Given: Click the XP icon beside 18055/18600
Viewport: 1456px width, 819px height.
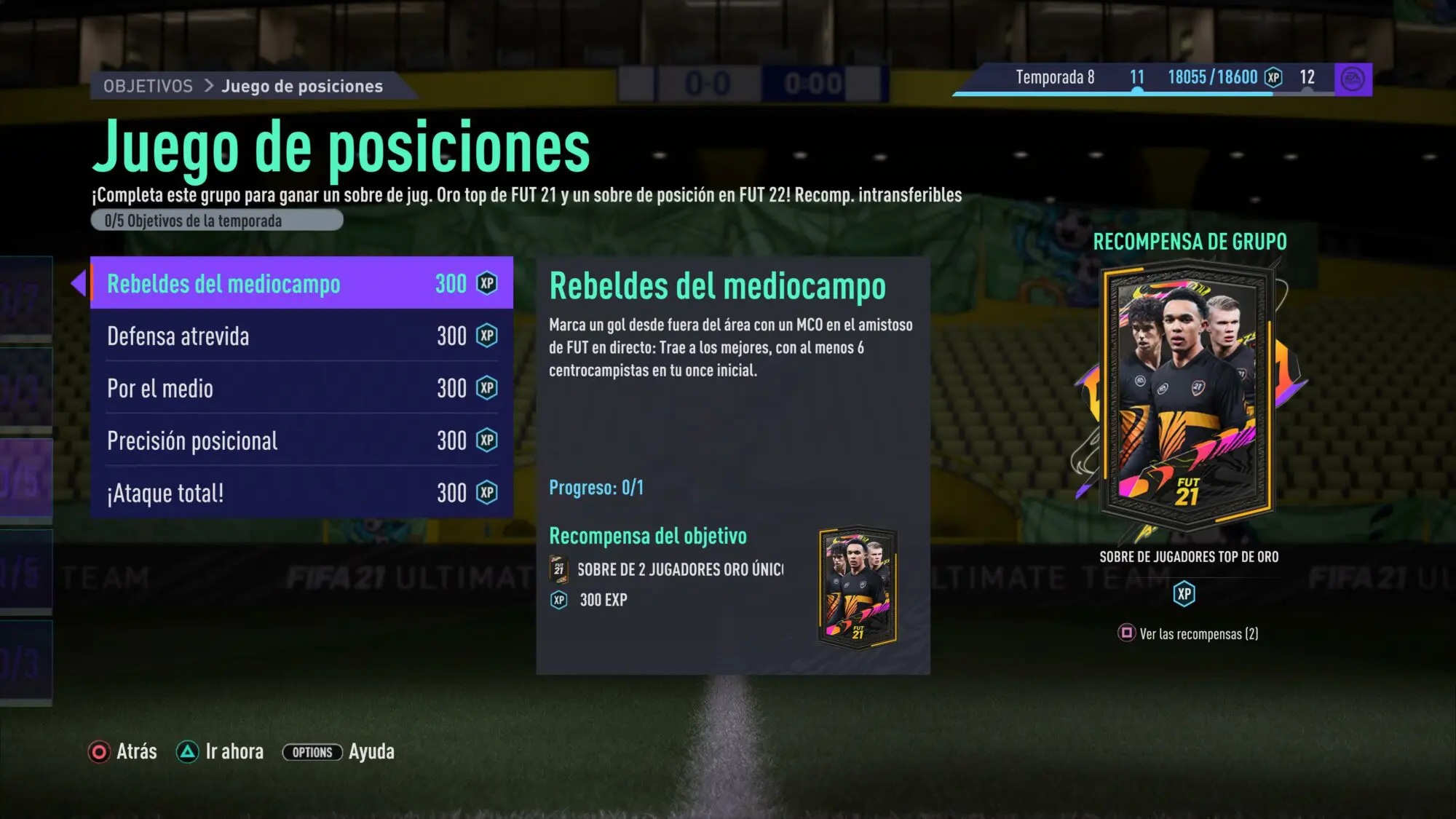Looking at the screenshot, I should [x=1273, y=77].
